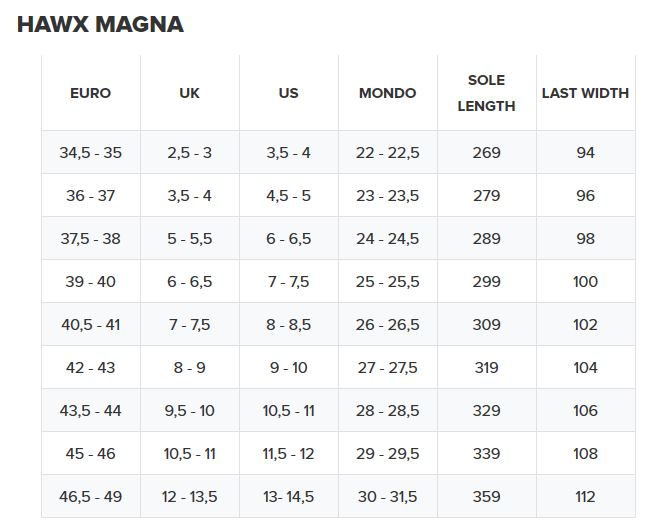
Task: Select last width 106 cell
Action: [585, 411]
